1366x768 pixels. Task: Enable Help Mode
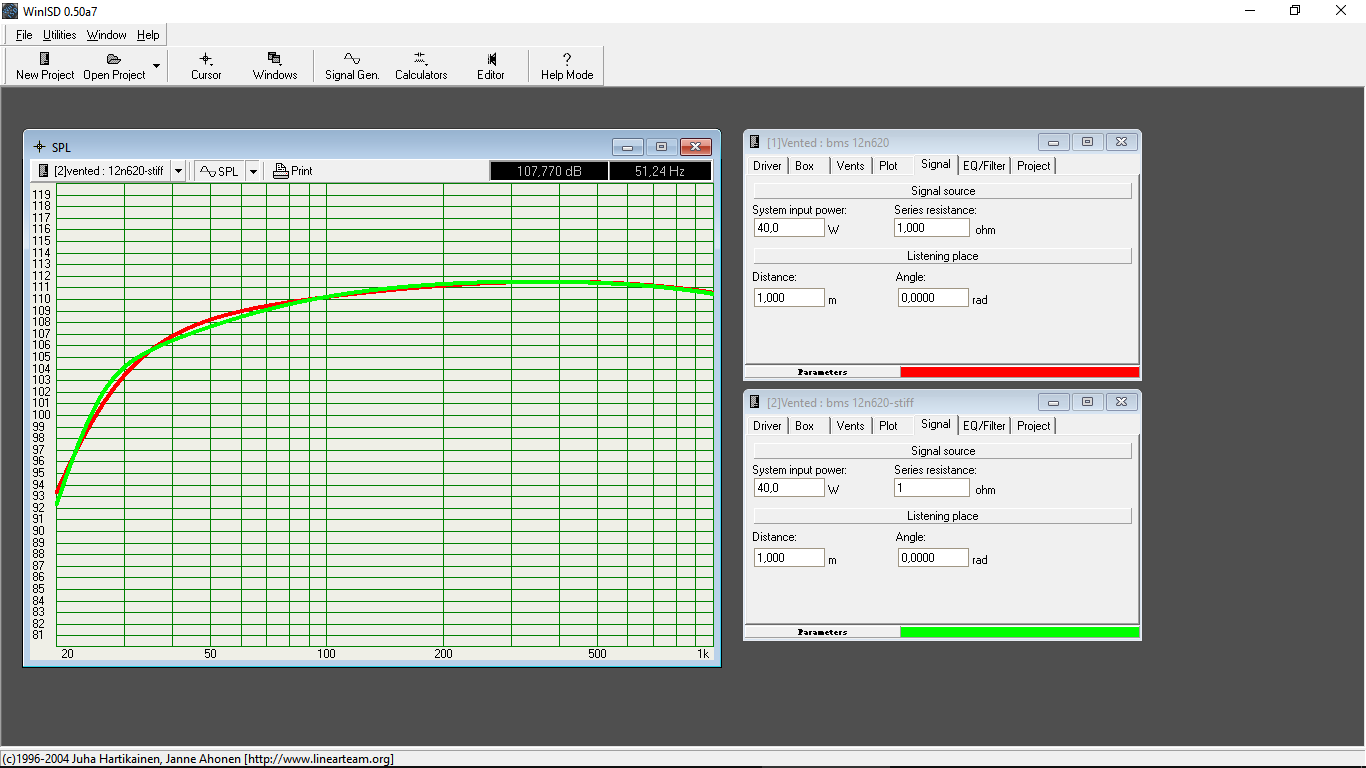click(567, 66)
